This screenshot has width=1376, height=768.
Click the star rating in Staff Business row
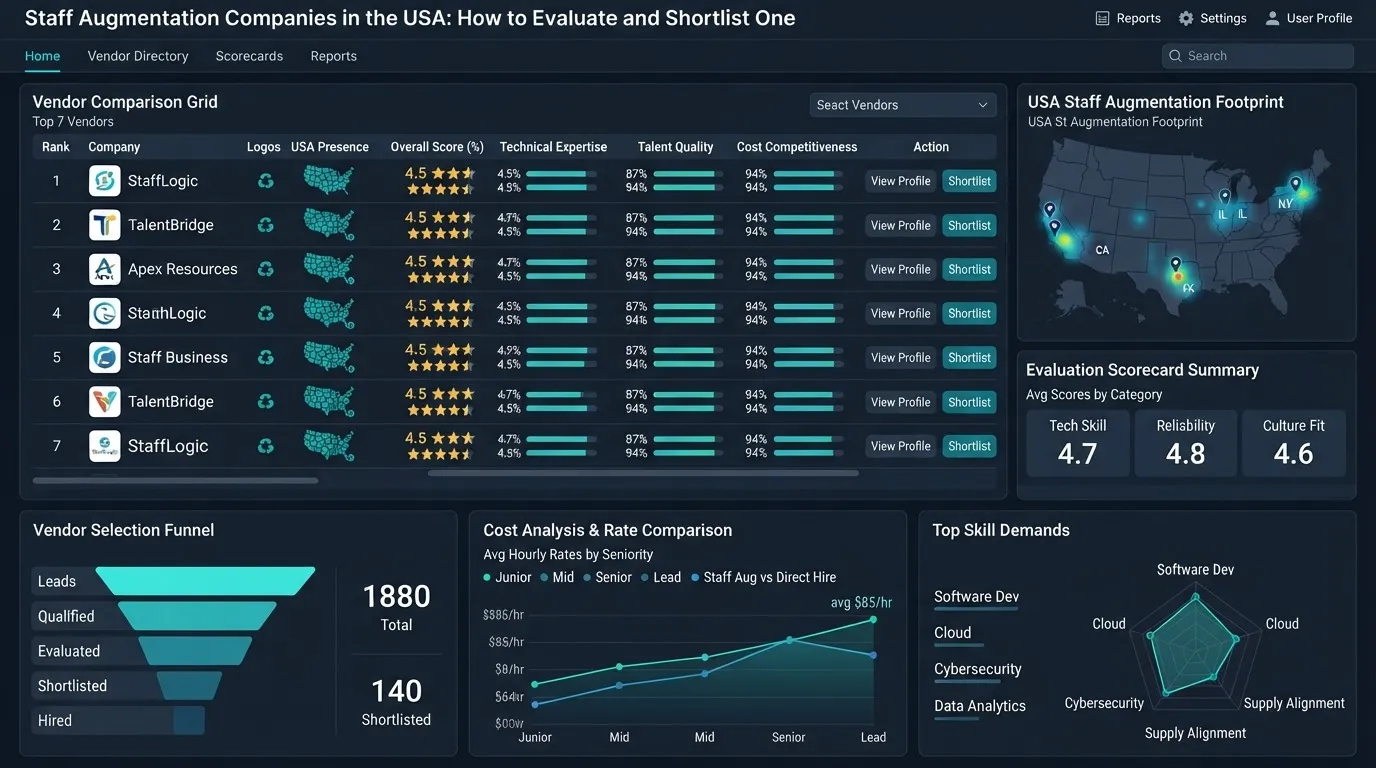440,357
